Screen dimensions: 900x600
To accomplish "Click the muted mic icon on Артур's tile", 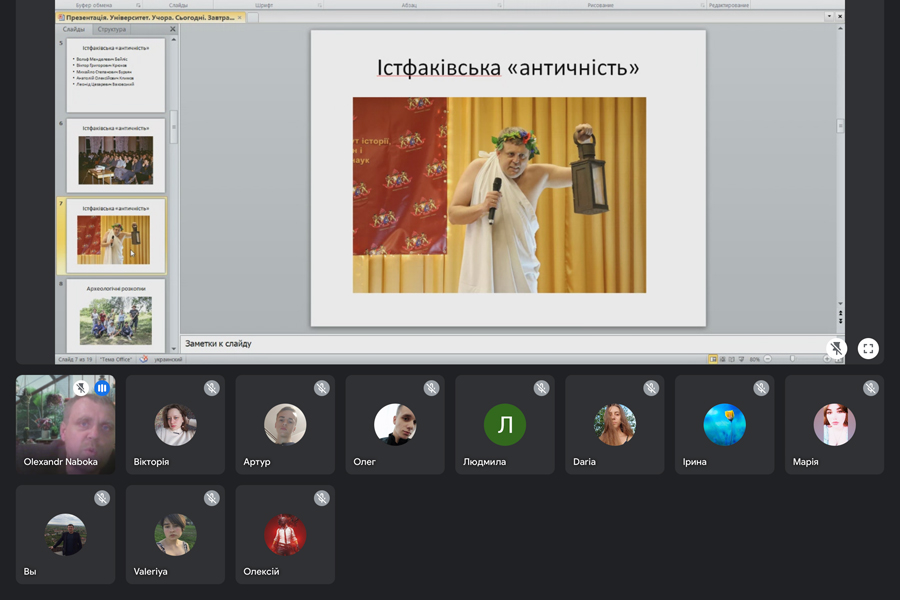I will point(321,388).
